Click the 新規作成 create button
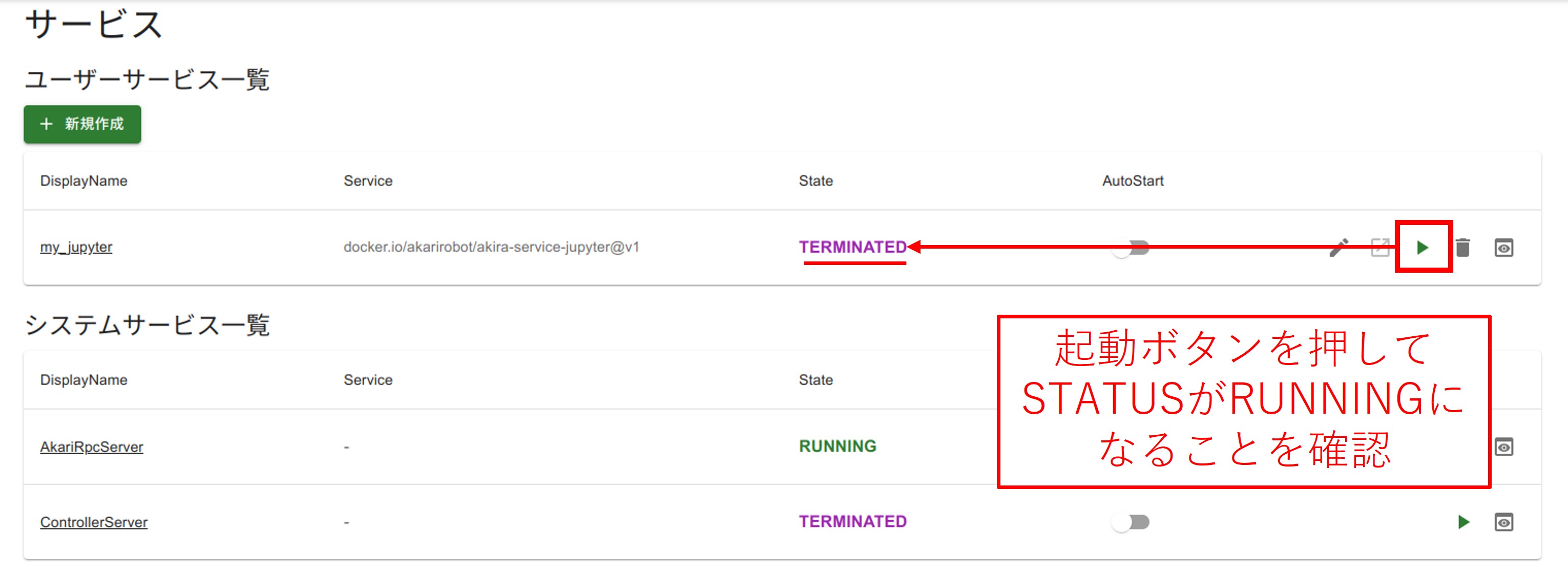 point(82,124)
